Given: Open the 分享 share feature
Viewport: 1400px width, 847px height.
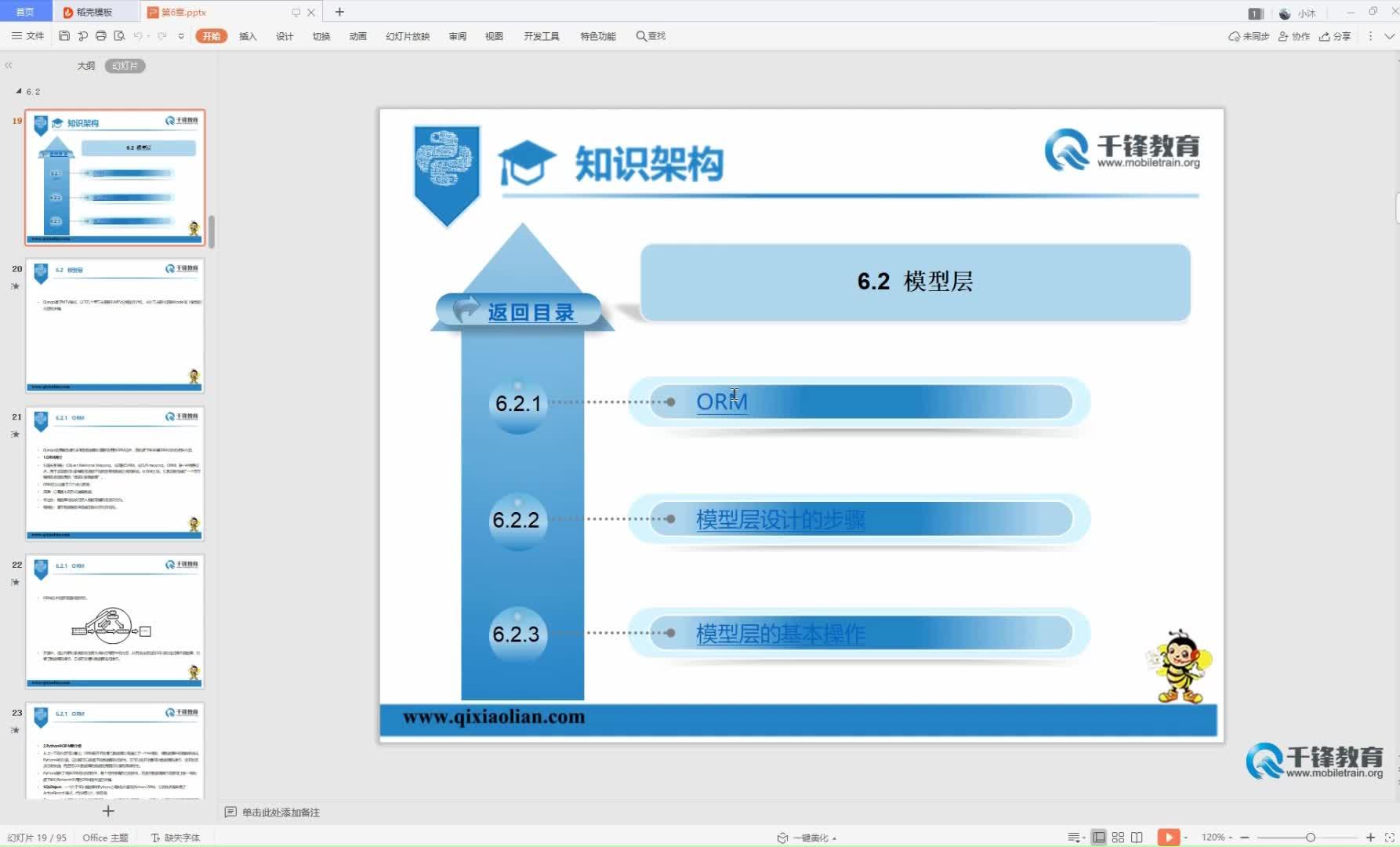Looking at the screenshot, I should tap(1334, 36).
